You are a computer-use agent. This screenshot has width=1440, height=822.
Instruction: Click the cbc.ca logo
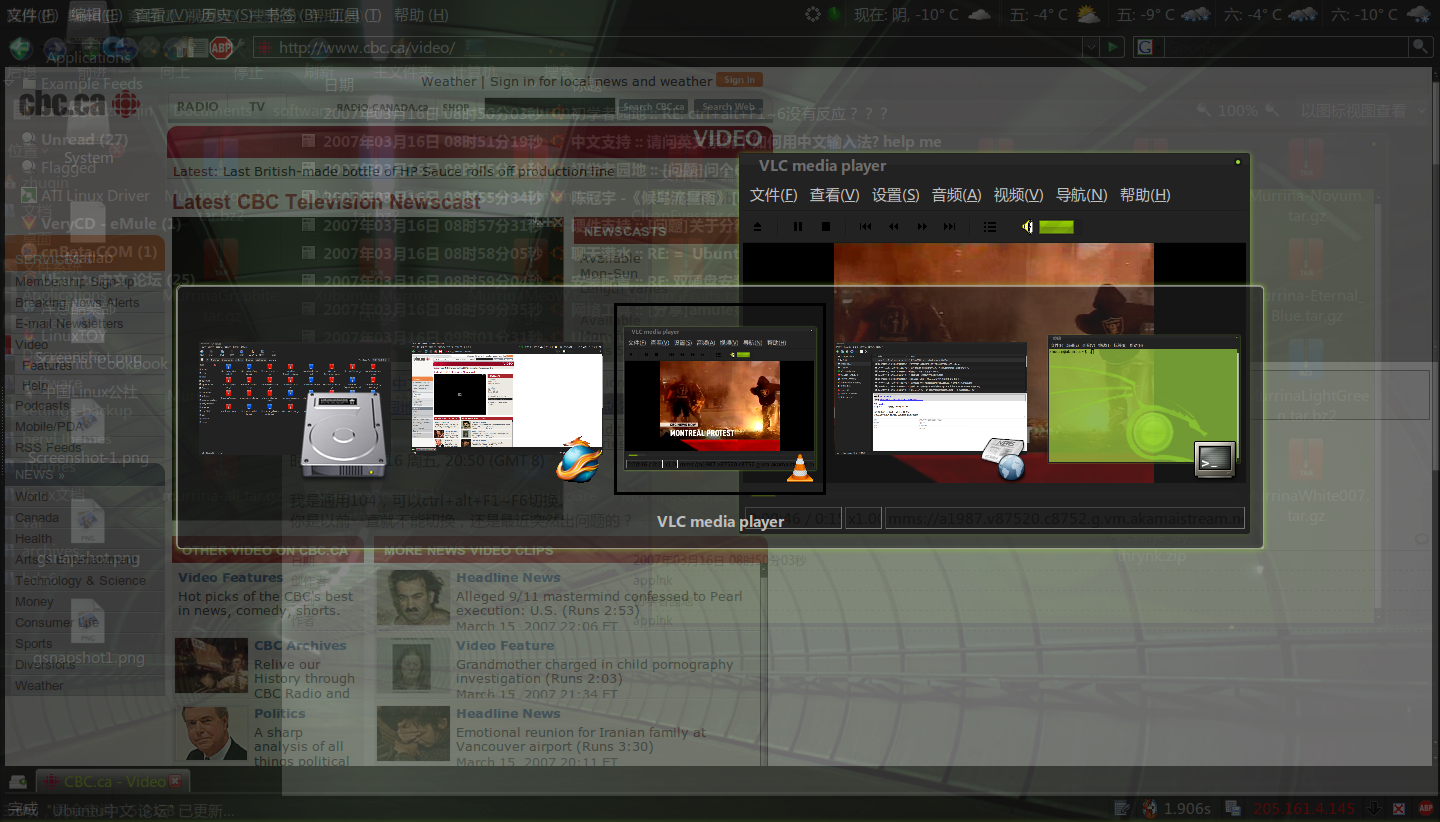click(79, 103)
